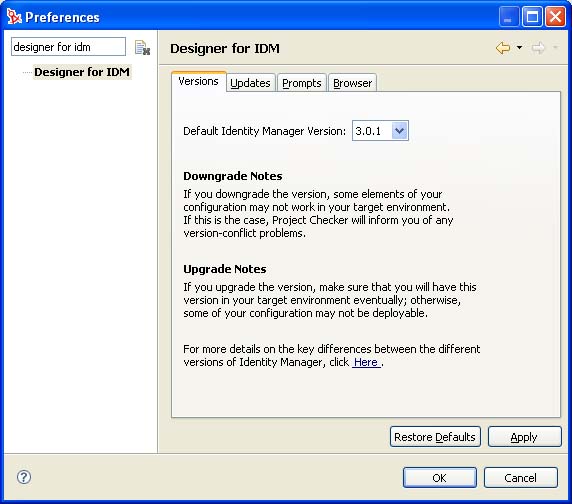The width and height of the screenshot is (572, 504).
Task: Confirm with the OK button
Action: (440, 477)
